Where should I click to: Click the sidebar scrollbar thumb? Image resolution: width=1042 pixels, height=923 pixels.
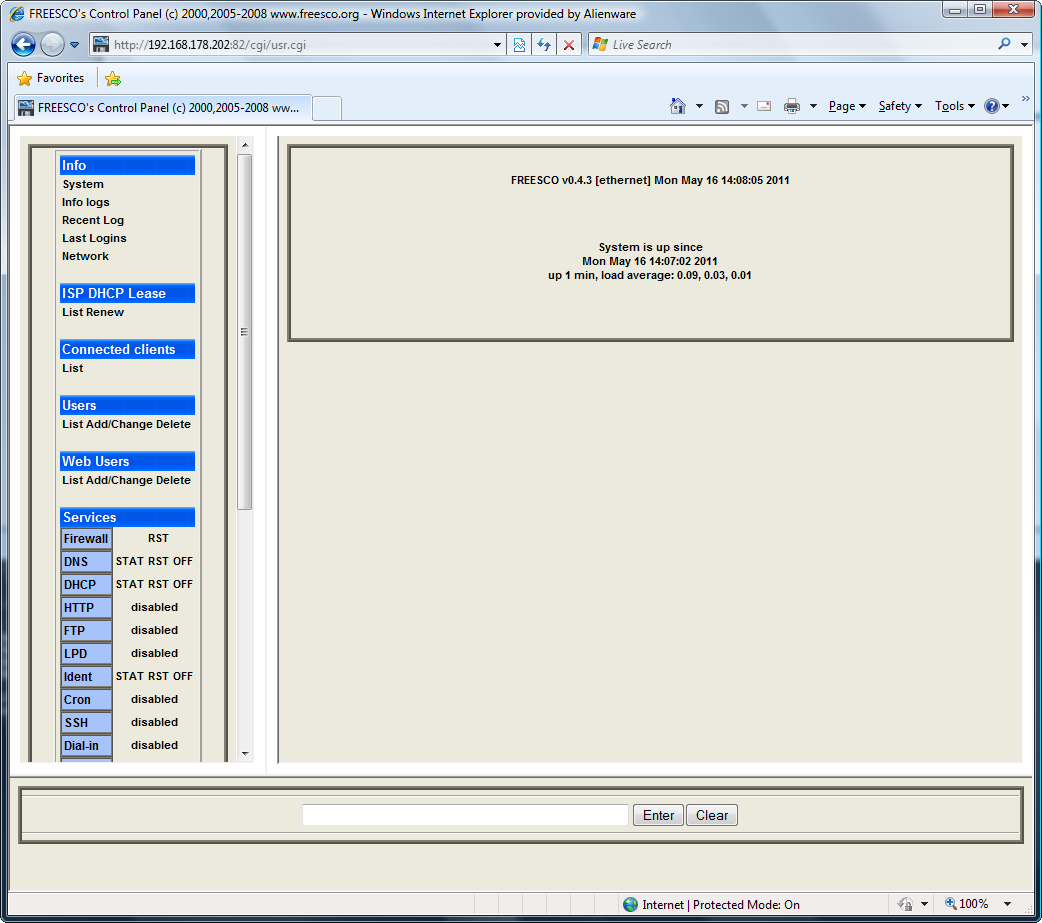coord(245,332)
